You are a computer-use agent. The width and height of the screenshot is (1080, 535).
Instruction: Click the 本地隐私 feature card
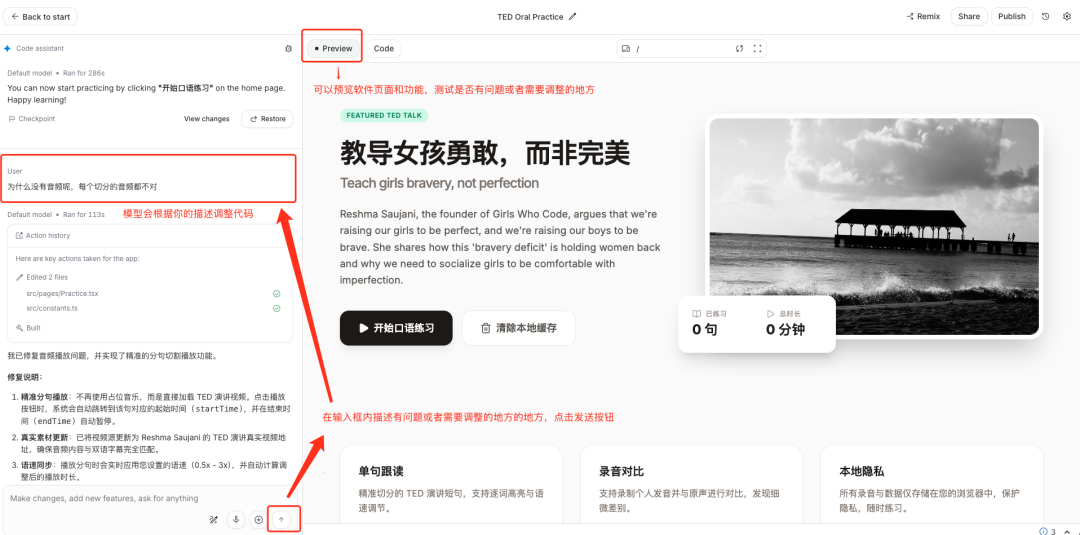point(932,485)
